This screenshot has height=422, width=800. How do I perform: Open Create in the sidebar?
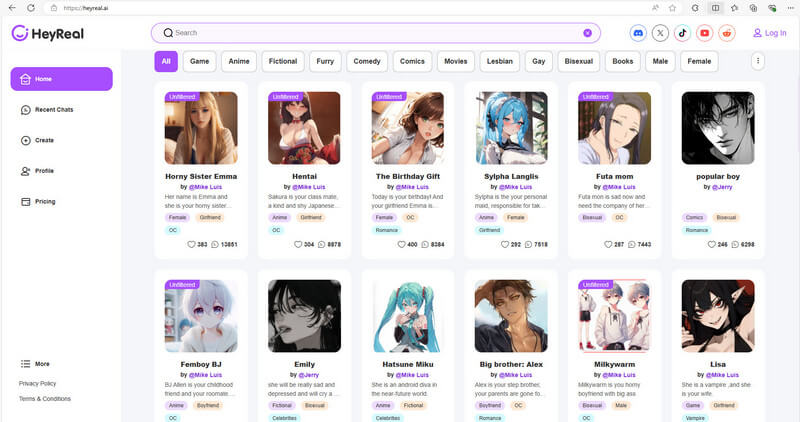pos(37,140)
